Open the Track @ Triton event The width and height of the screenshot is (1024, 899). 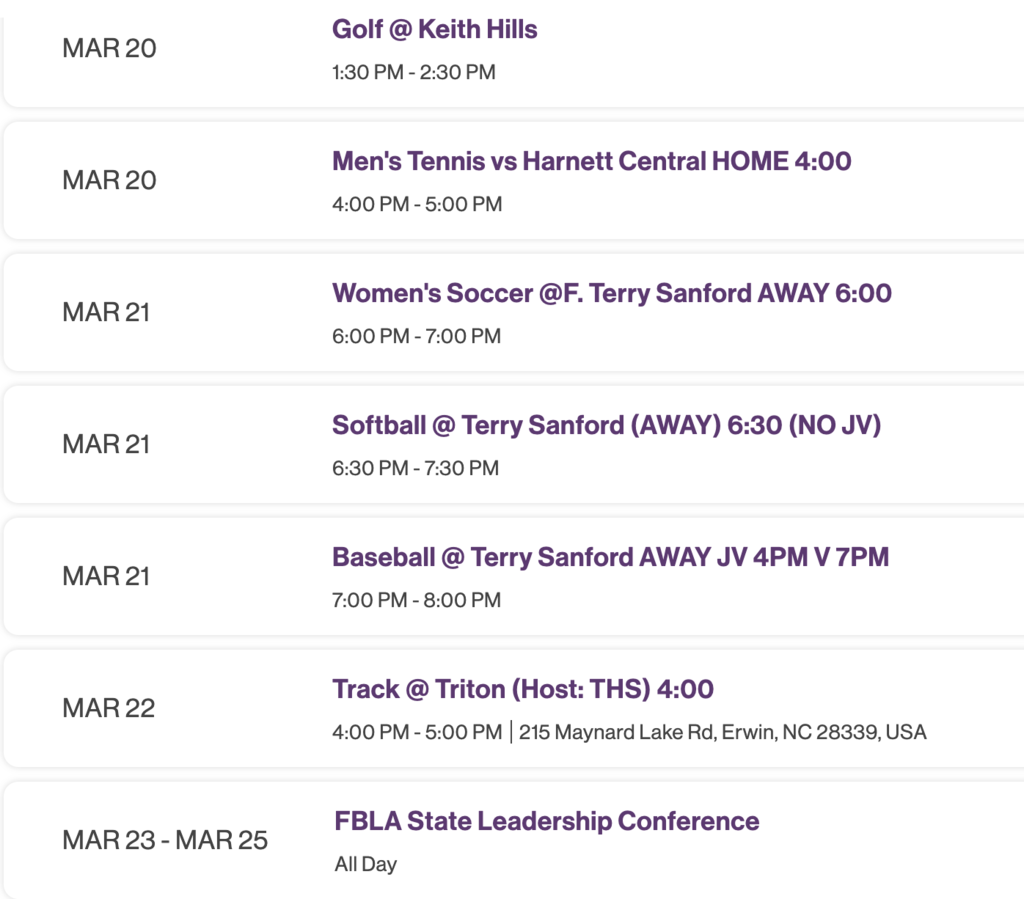(523, 689)
